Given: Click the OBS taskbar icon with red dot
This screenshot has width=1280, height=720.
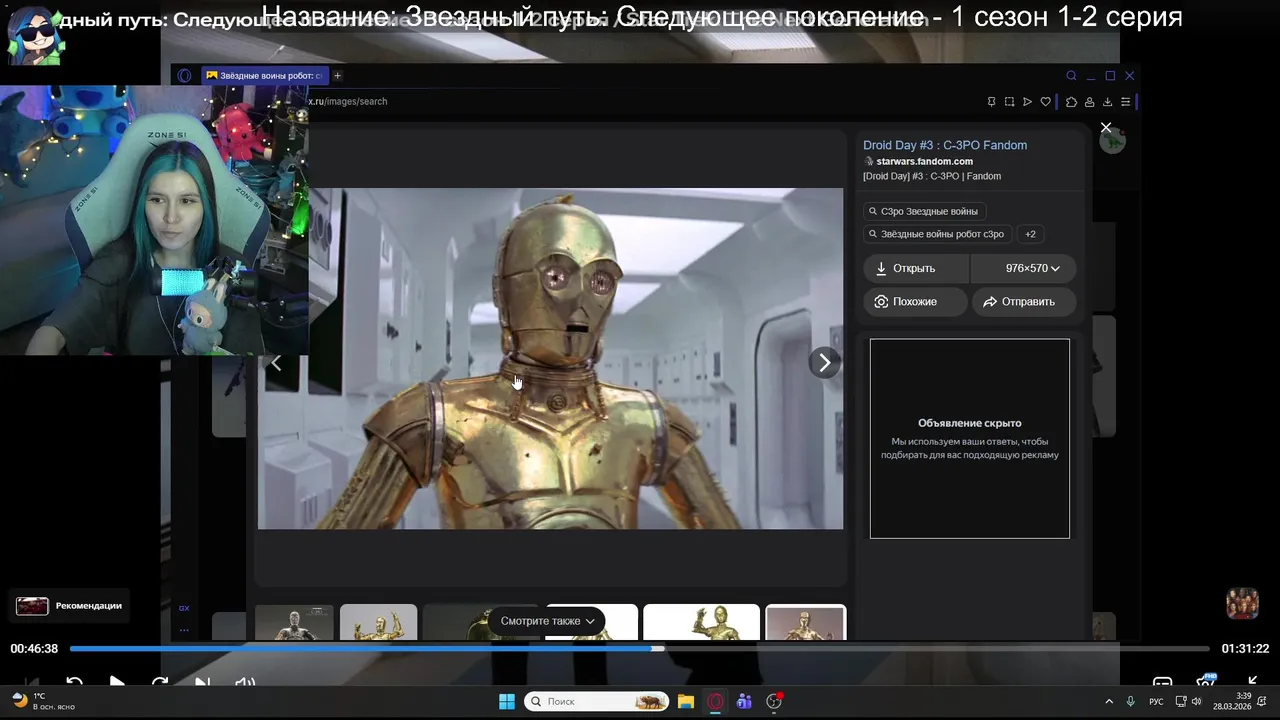Looking at the screenshot, I should 774,701.
